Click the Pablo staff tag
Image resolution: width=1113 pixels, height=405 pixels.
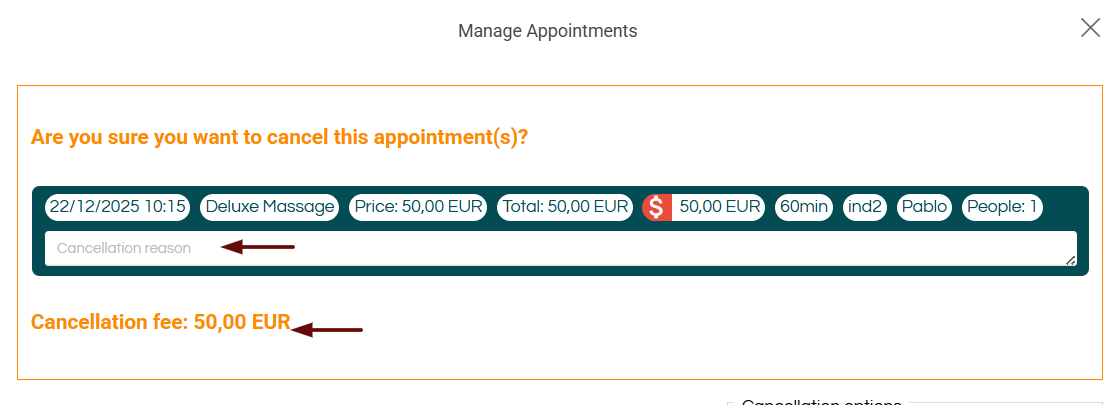click(924, 207)
